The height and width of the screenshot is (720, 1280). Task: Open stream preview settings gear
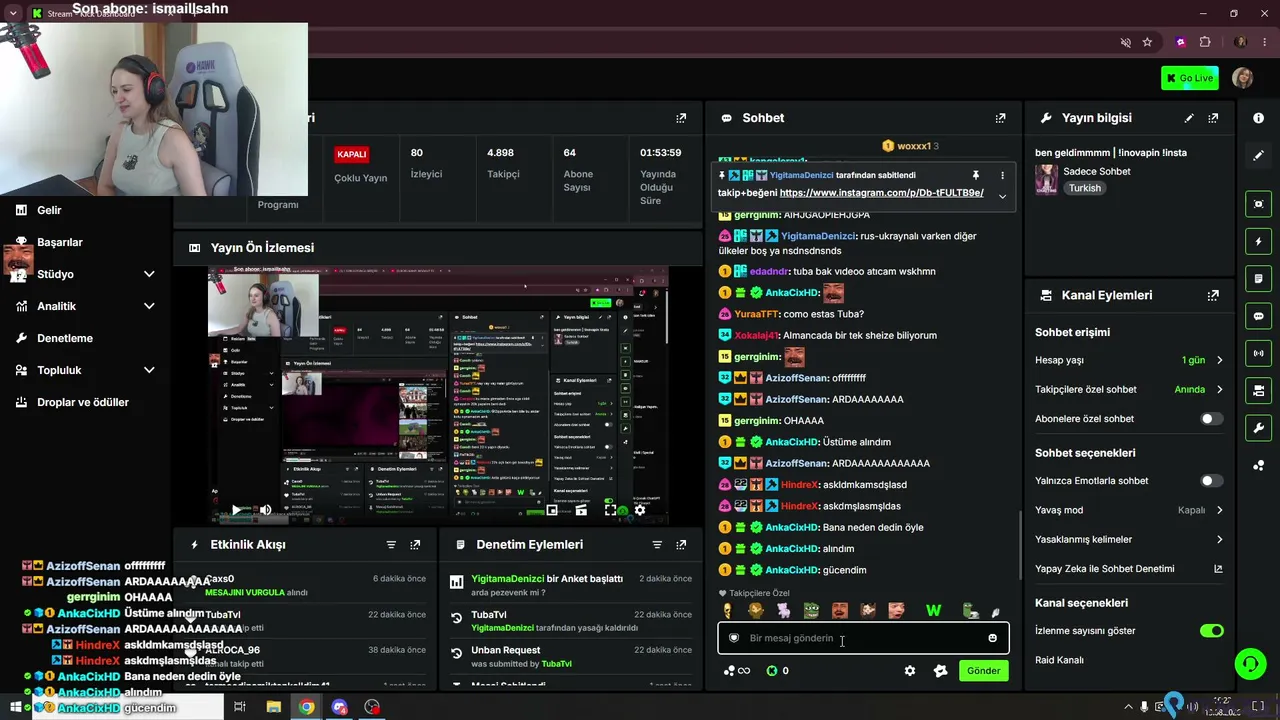pos(640,510)
